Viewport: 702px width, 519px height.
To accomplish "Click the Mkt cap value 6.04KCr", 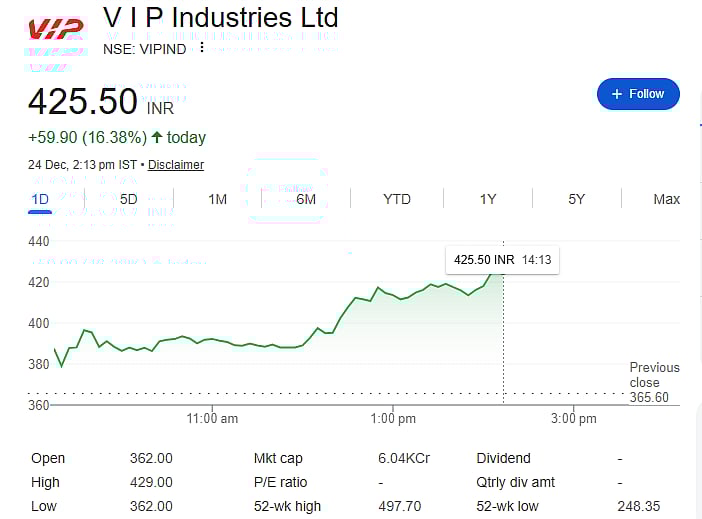I will [404, 458].
